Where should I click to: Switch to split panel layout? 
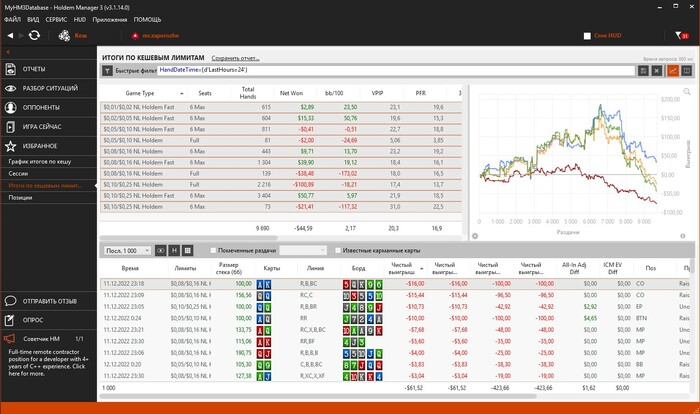tap(687, 71)
